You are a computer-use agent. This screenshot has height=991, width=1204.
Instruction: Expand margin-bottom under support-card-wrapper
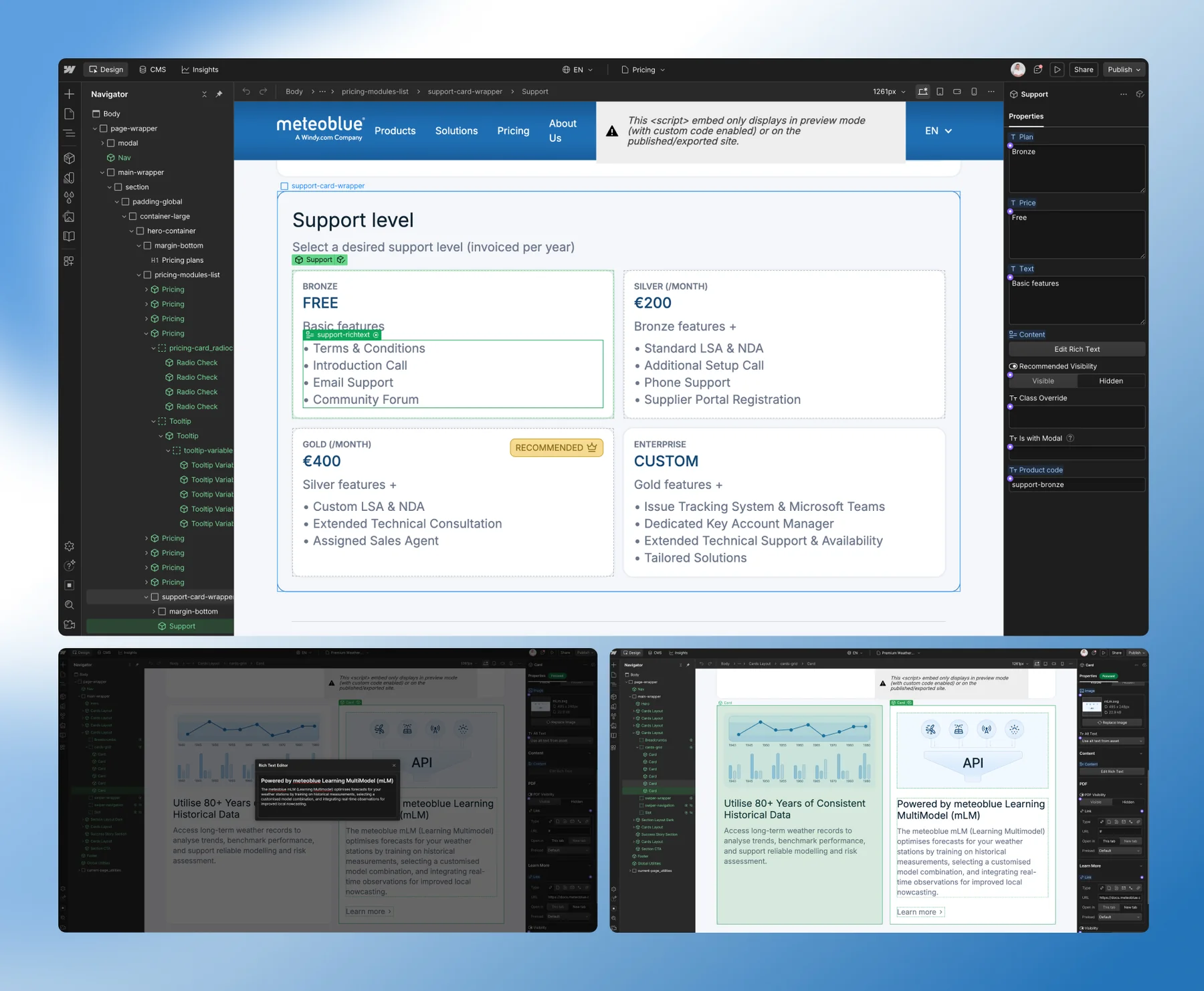(x=154, y=612)
